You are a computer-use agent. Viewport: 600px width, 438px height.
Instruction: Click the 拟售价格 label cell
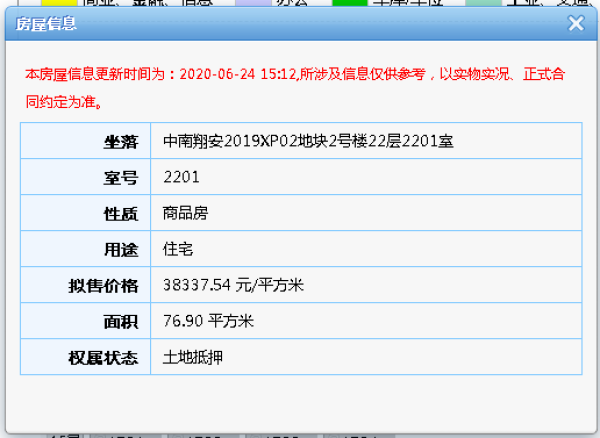click(86, 285)
